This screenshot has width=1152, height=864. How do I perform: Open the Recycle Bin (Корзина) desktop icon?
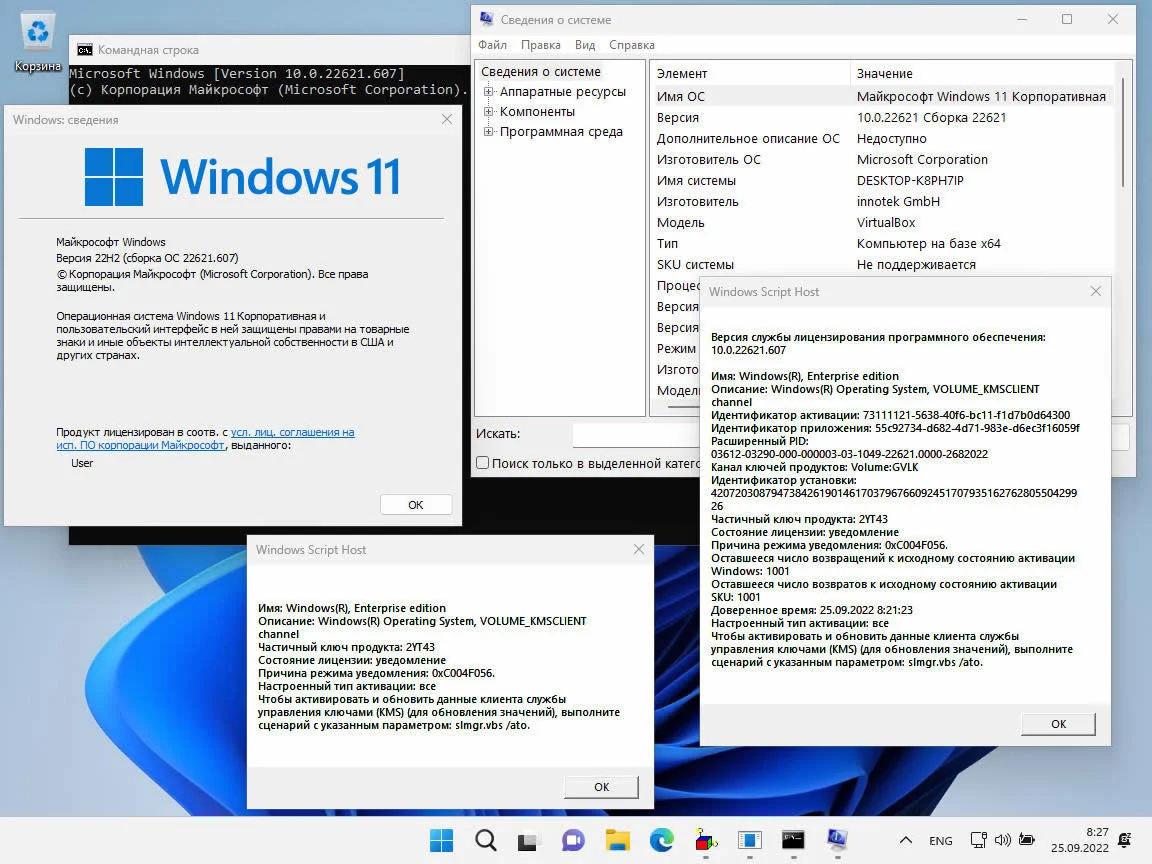(x=37, y=42)
